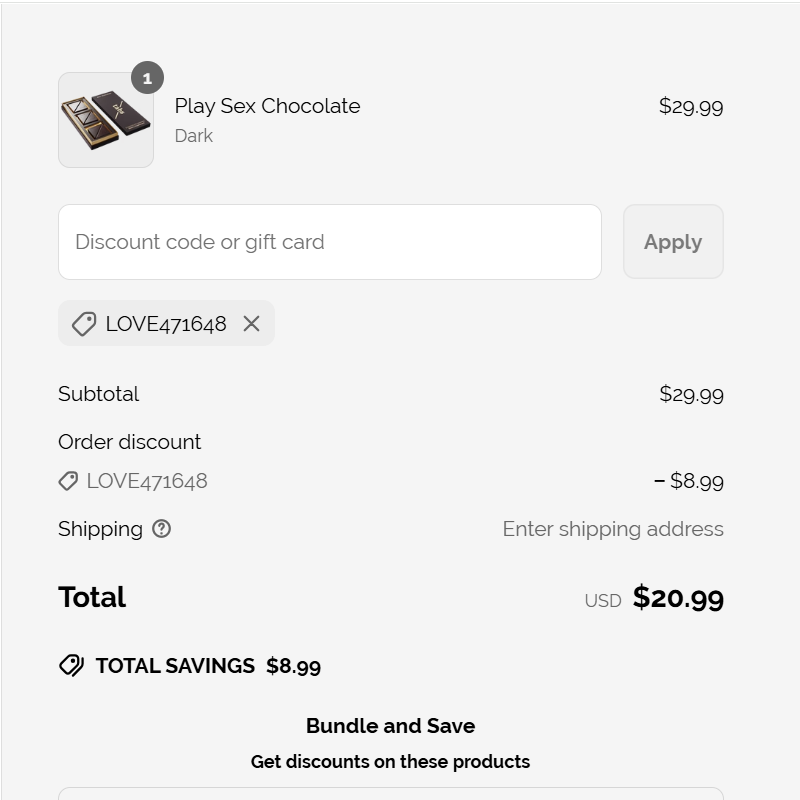Click the tag icon in LOVE471648 chip
Viewport: 800px width, 800px height.
[x=84, y=324]
